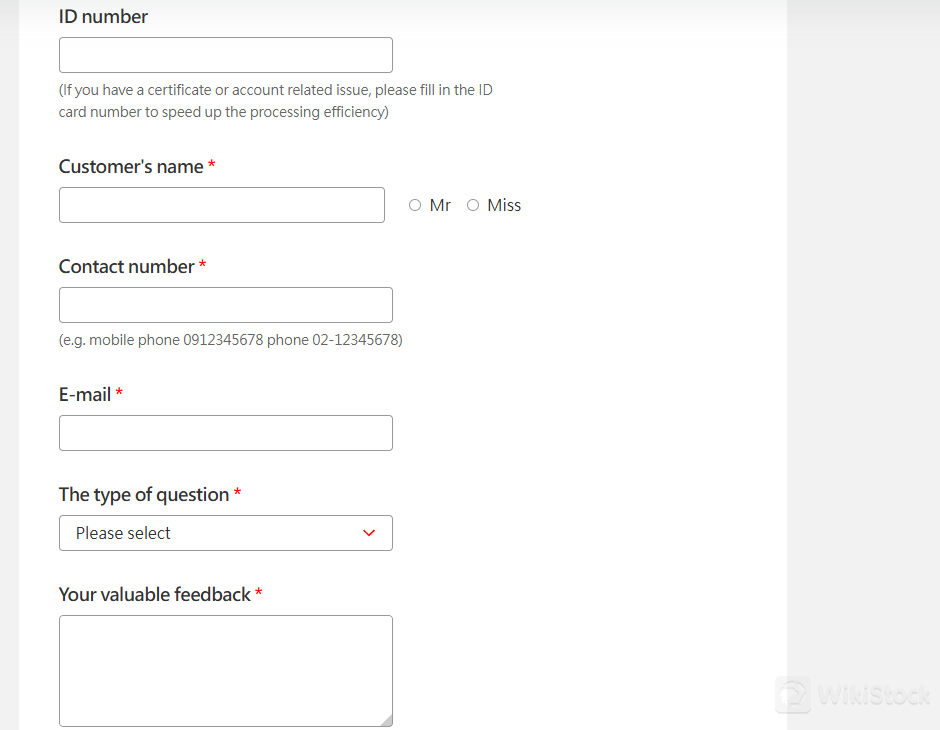The height and width of the screenshot is (730, 940).
Task: Click 'Your valuable feedback' label
Action: point(154,595)
